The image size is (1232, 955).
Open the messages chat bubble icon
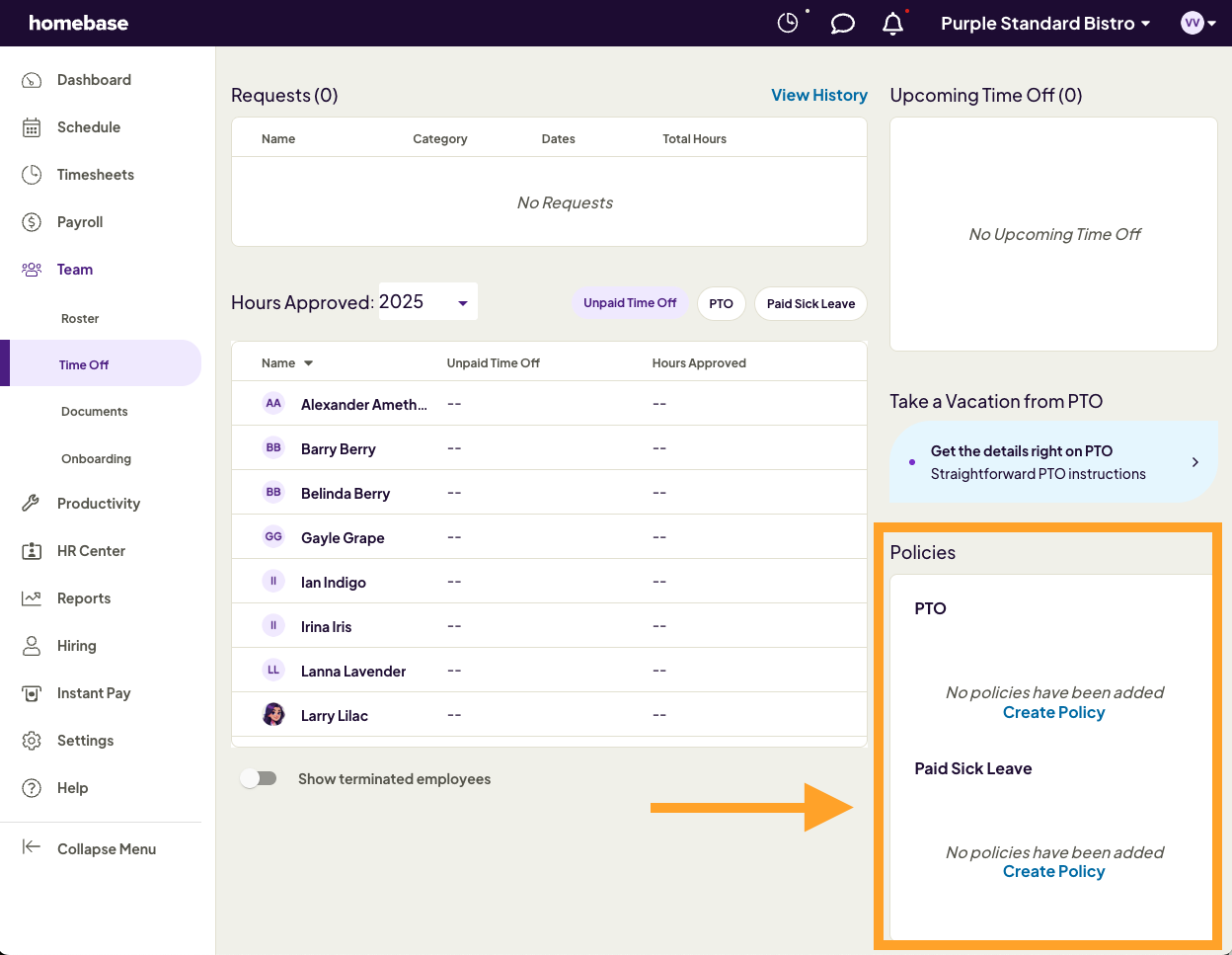(x=842, y=23)
